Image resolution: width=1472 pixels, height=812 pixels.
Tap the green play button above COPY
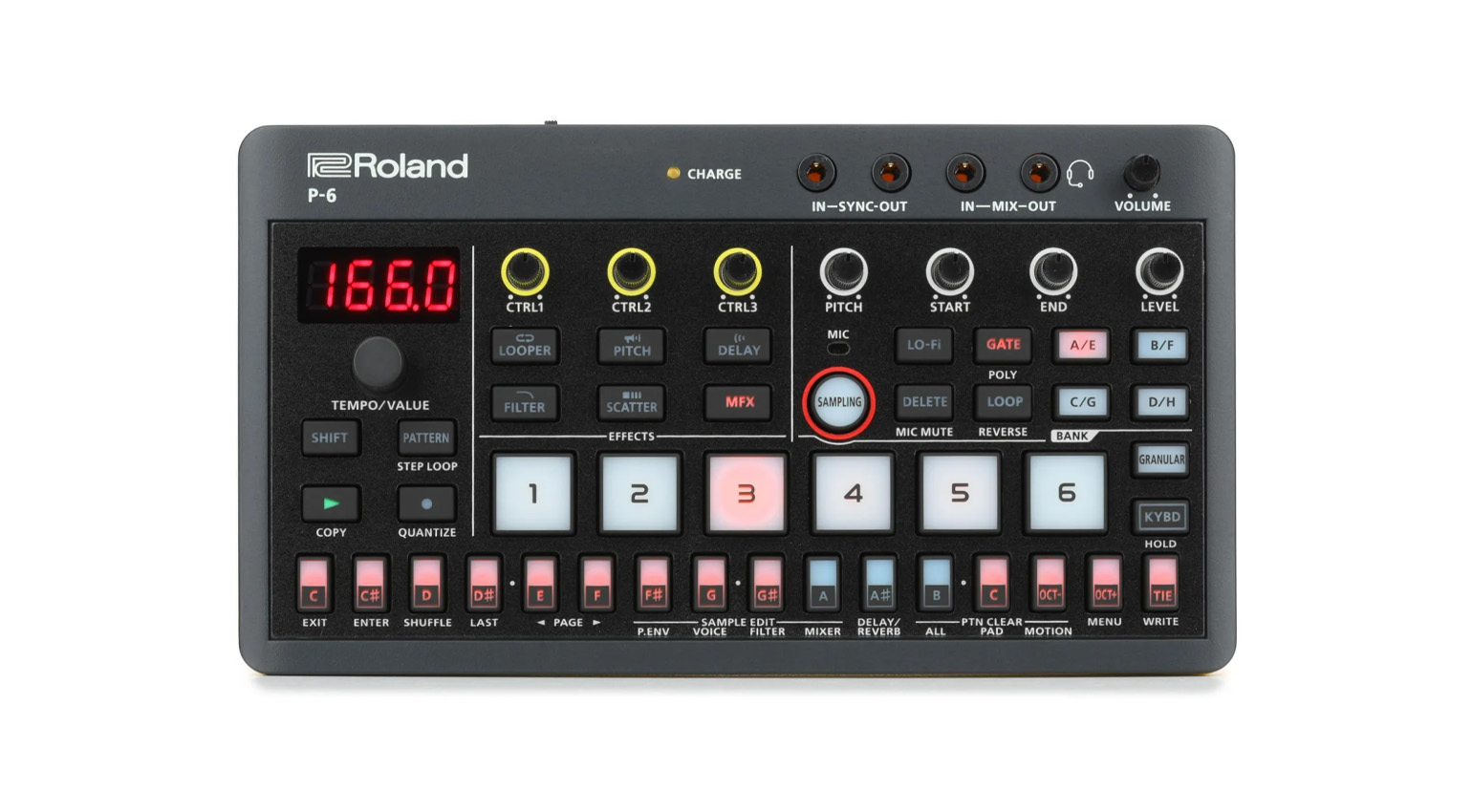331,503
